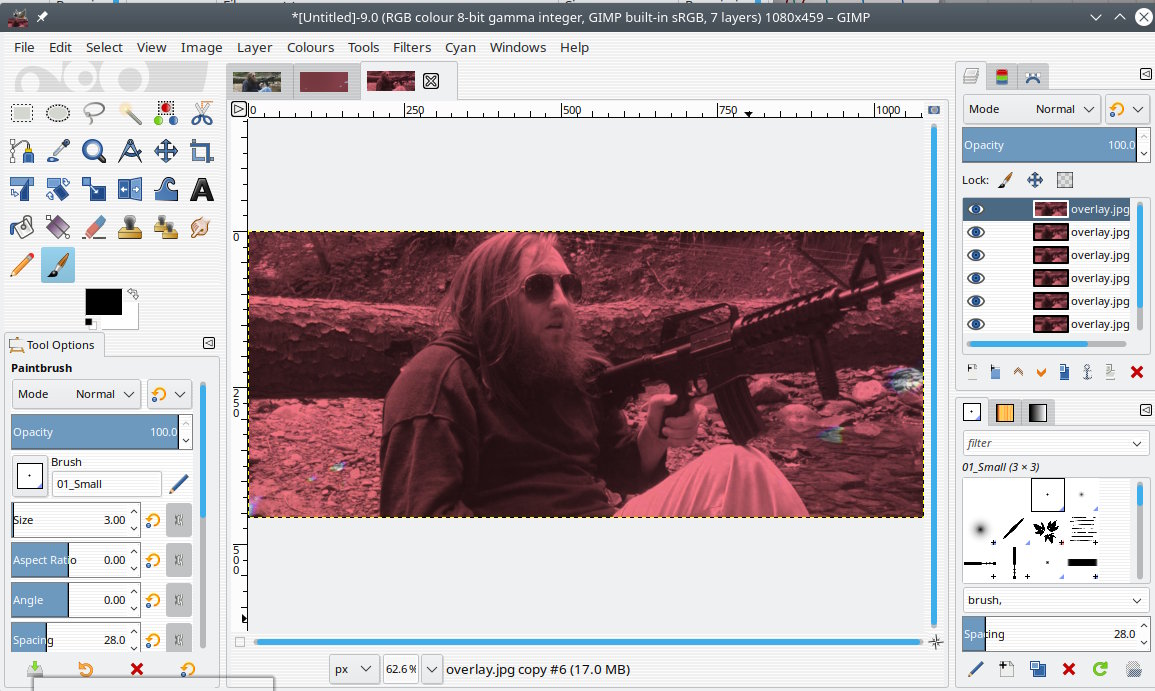The width and height of the screenshot is (1155, 691).
Task: Select the Smudge tool
Action: [202, 227]
